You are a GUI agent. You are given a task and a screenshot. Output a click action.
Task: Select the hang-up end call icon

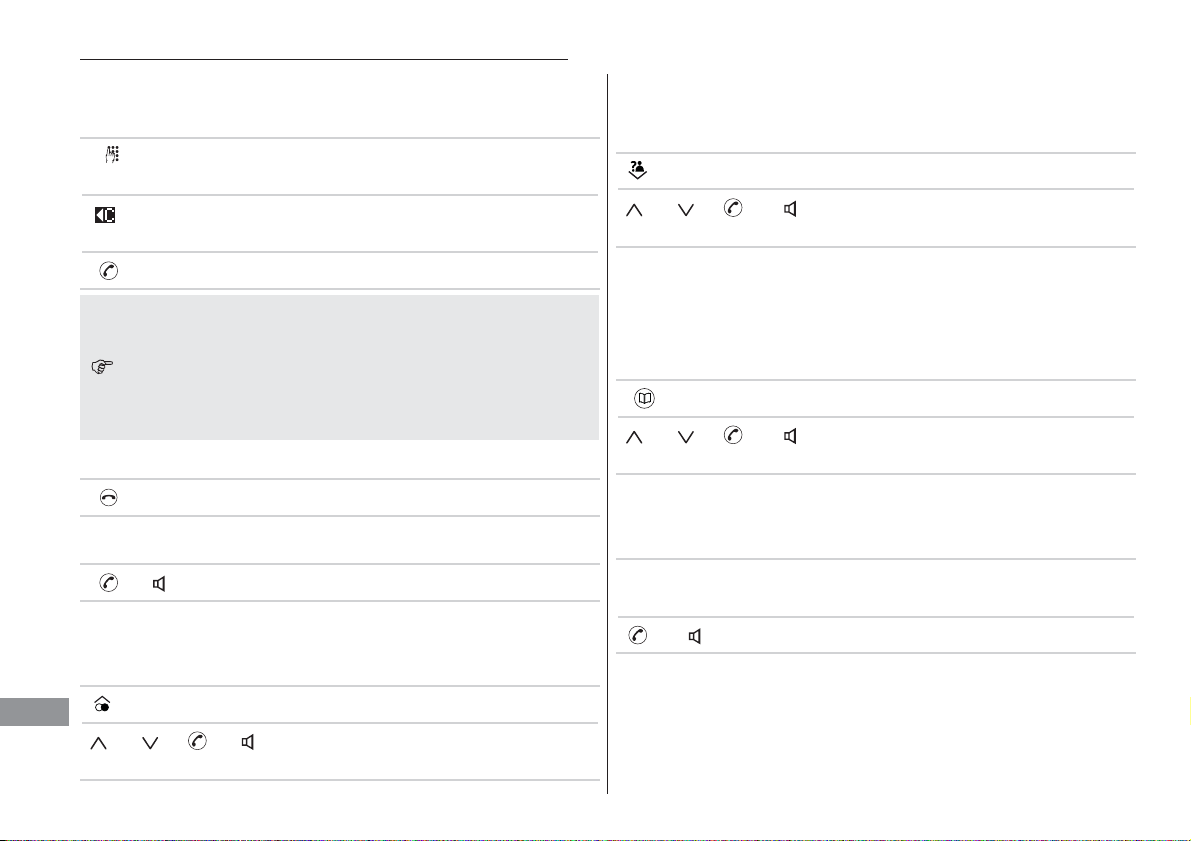tap(109, 498)
